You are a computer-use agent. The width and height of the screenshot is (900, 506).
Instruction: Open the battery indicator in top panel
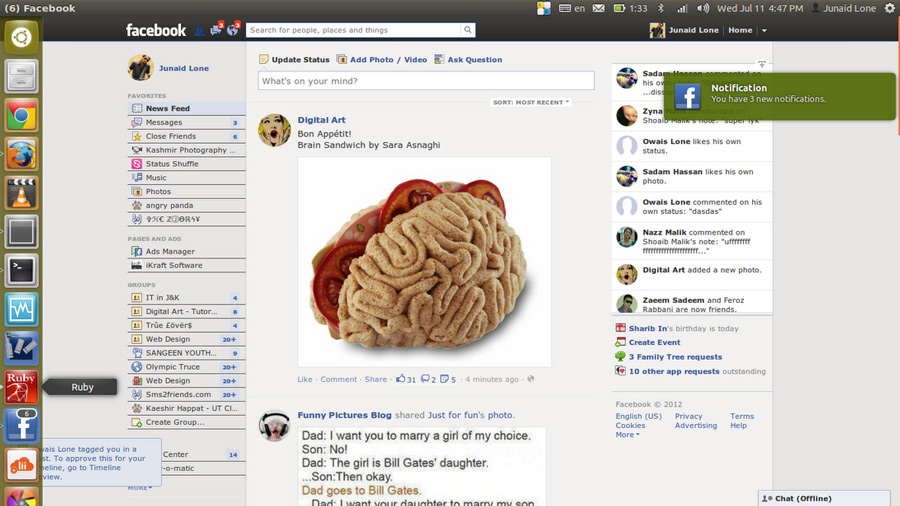tap(619, 8)
